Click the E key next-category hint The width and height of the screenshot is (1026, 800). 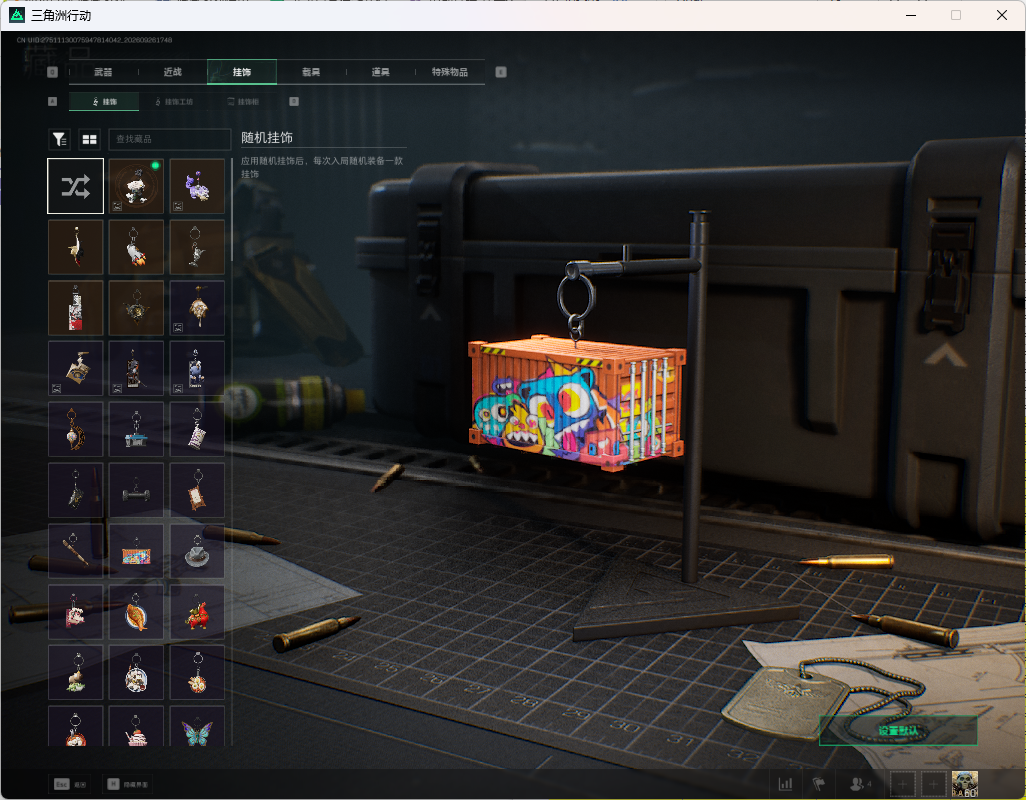(501, 72)
